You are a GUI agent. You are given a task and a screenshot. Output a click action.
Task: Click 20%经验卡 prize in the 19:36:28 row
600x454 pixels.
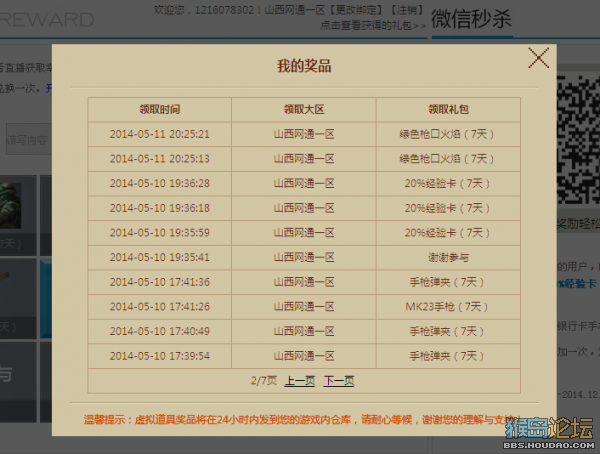(x=448, y=183)
